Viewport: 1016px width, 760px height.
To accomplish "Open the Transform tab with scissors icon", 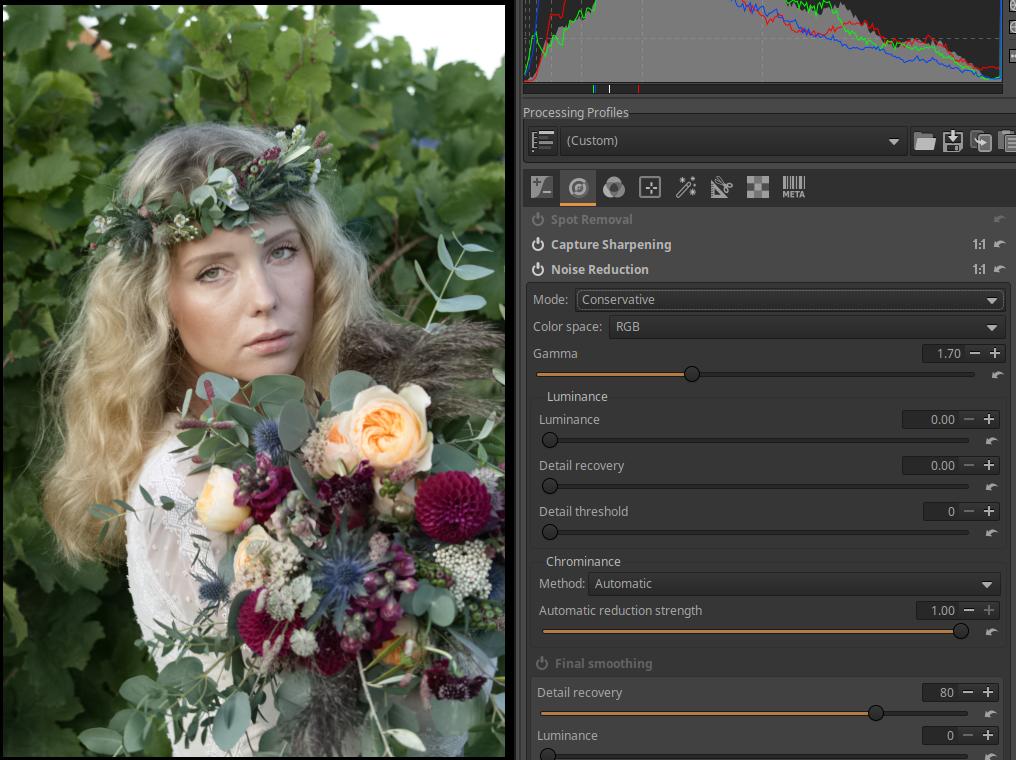I will point(722,187).
